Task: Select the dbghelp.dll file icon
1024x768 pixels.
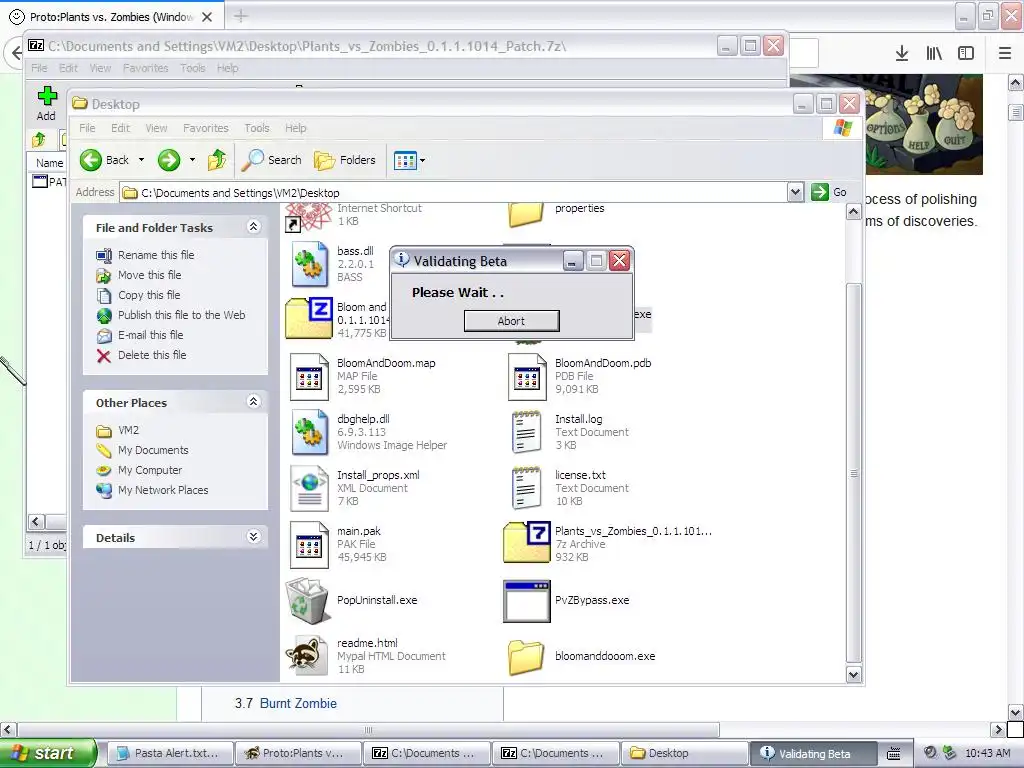Action: pyautogui.click(x=309, y=432)
